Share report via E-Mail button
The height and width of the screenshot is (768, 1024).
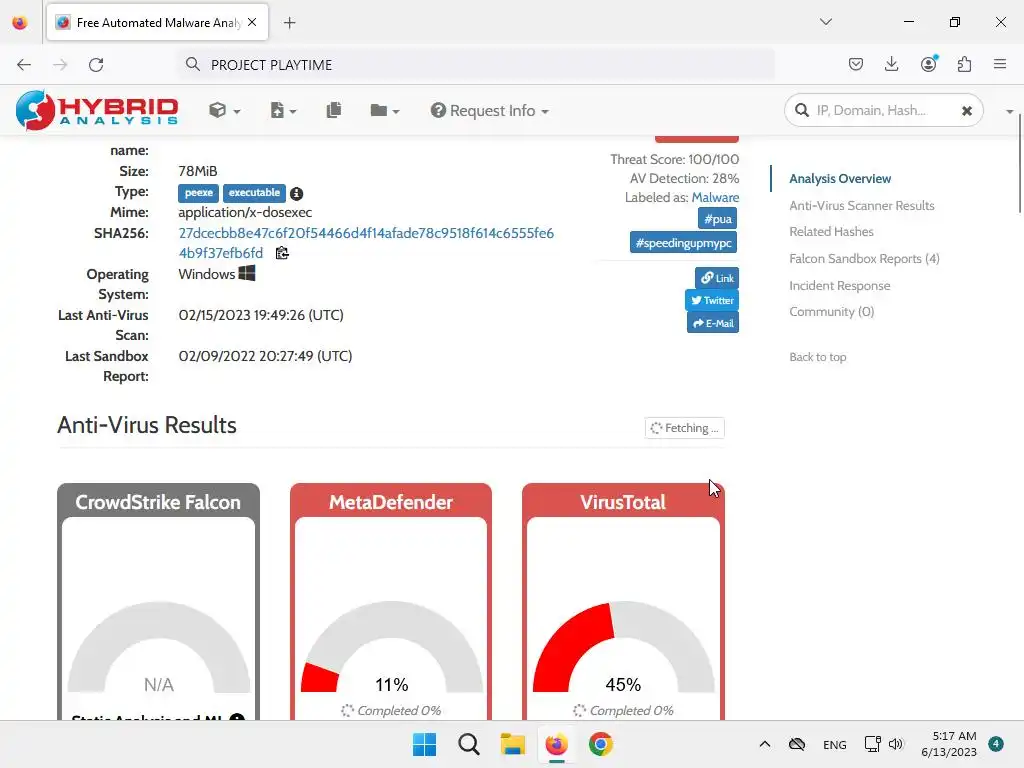[713, 323]
